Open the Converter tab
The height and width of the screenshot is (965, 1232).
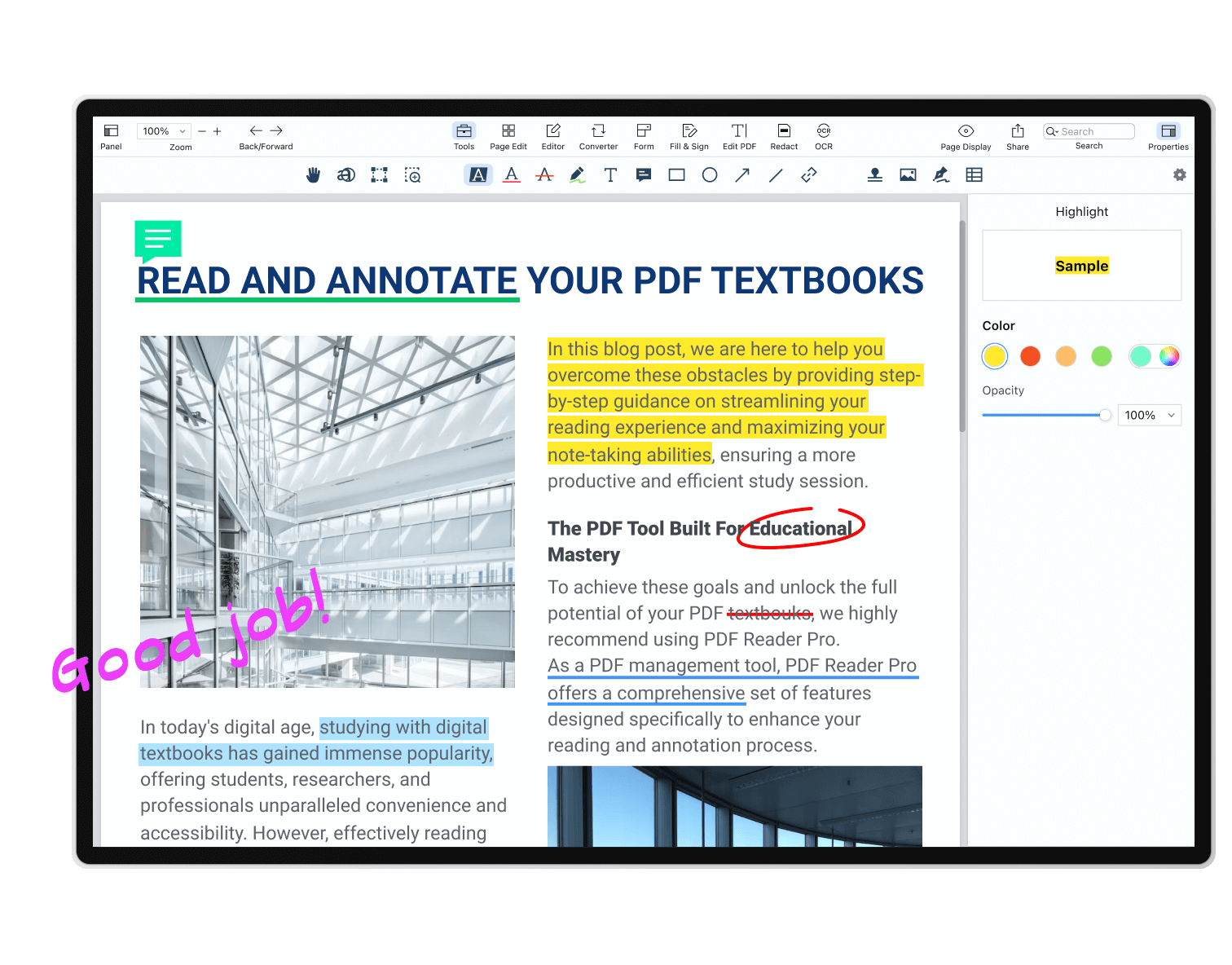[x=598, y=135]
